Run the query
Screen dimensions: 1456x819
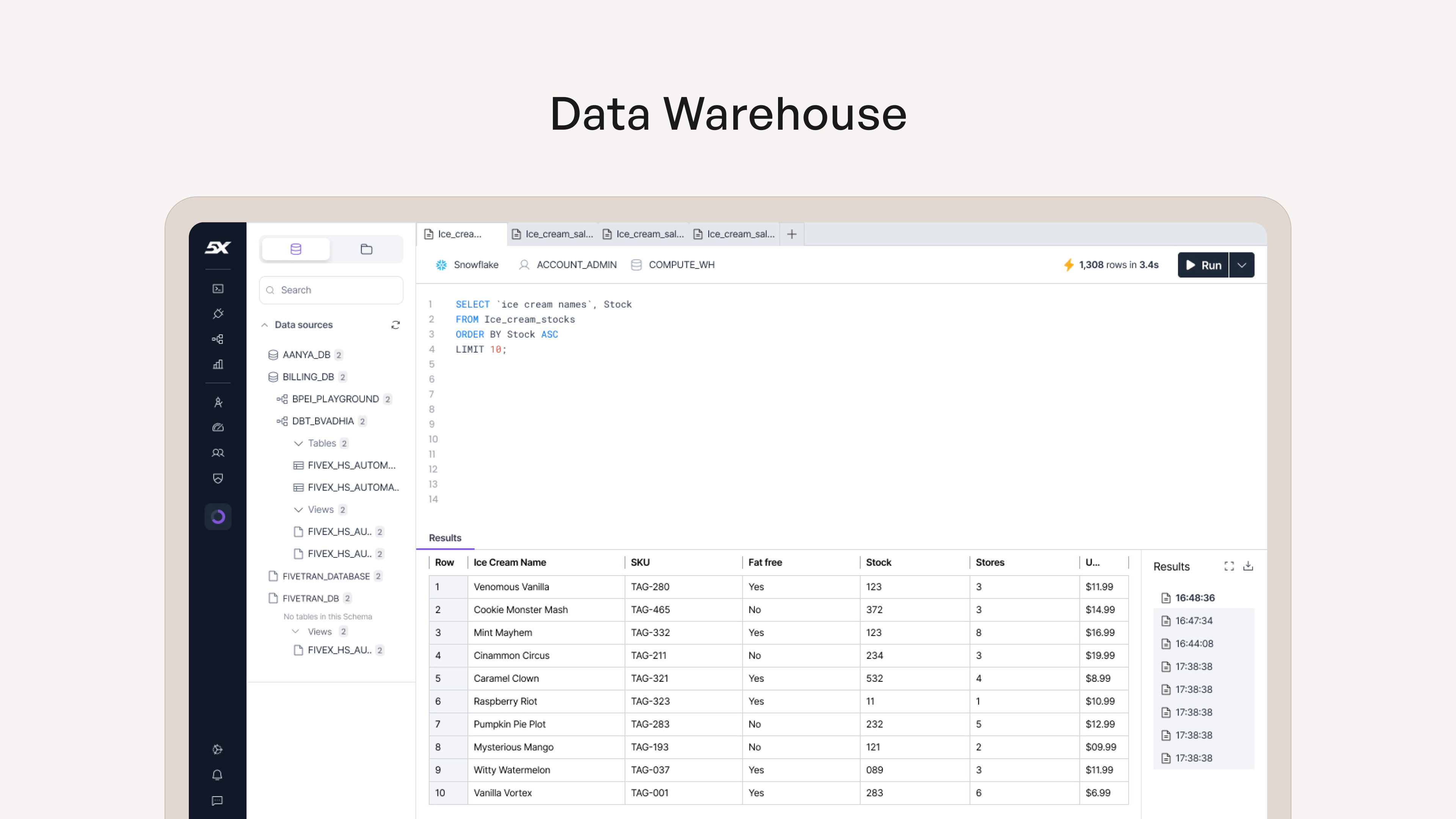point(1203,265)
